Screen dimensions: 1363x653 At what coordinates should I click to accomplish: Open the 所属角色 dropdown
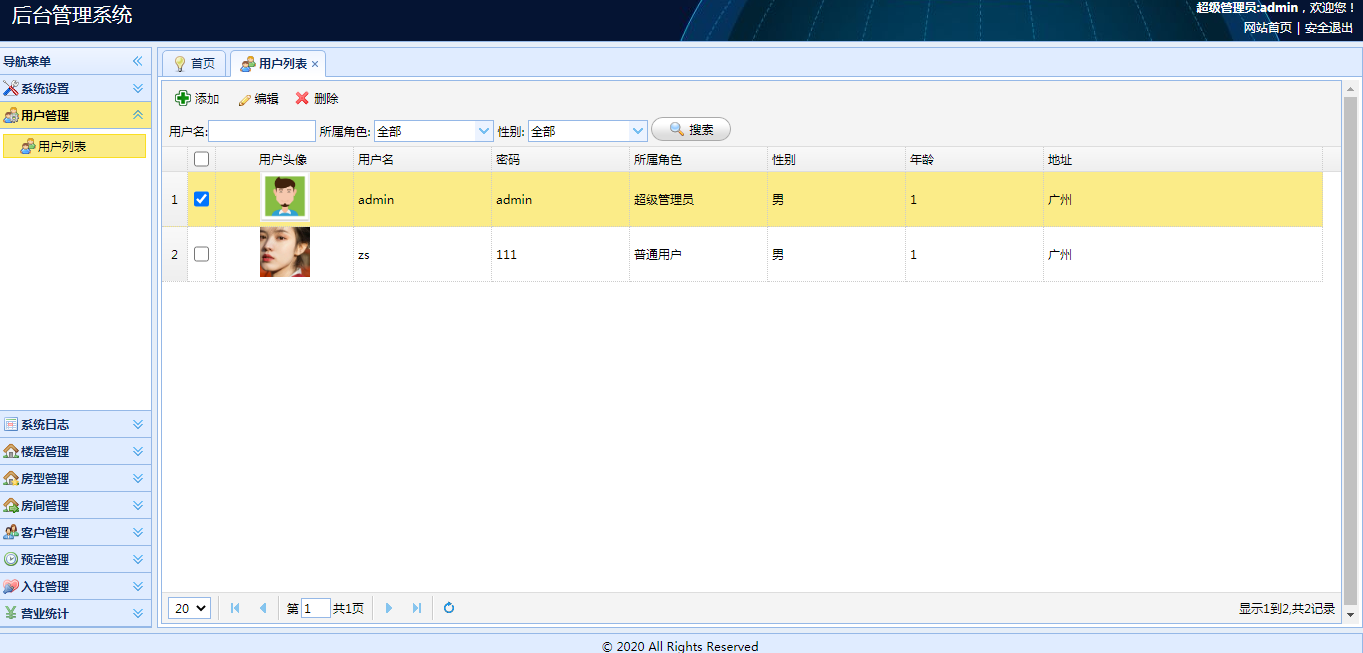coord(485,131)
